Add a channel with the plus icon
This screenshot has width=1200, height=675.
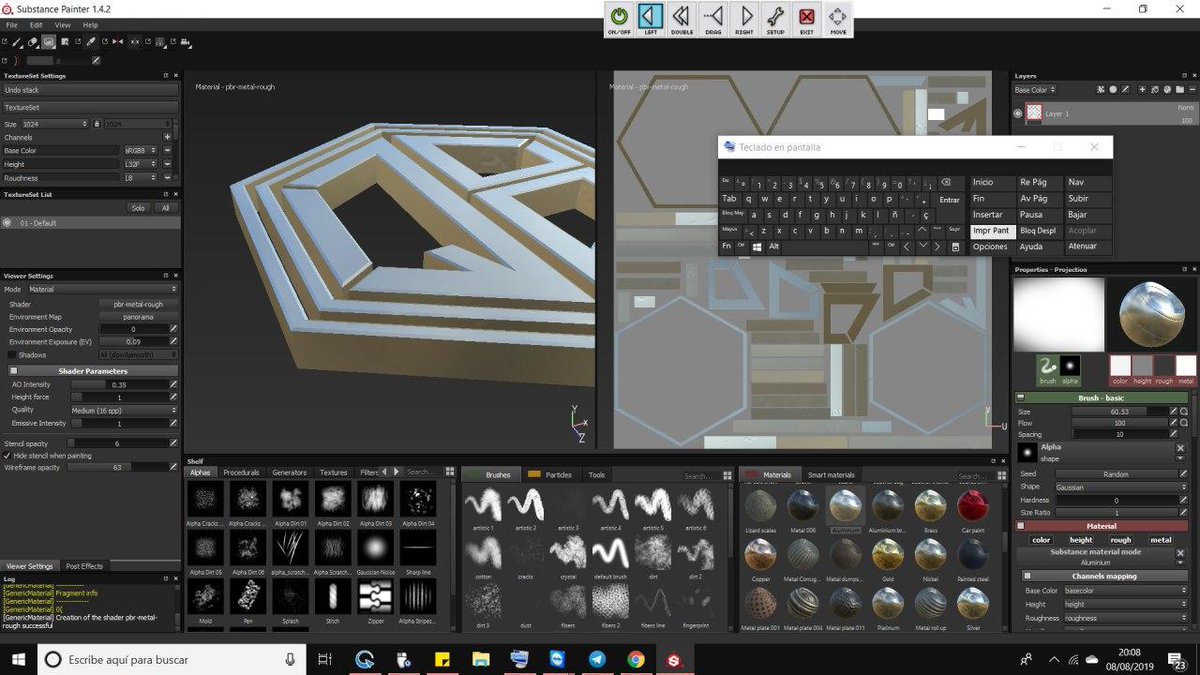167,137
